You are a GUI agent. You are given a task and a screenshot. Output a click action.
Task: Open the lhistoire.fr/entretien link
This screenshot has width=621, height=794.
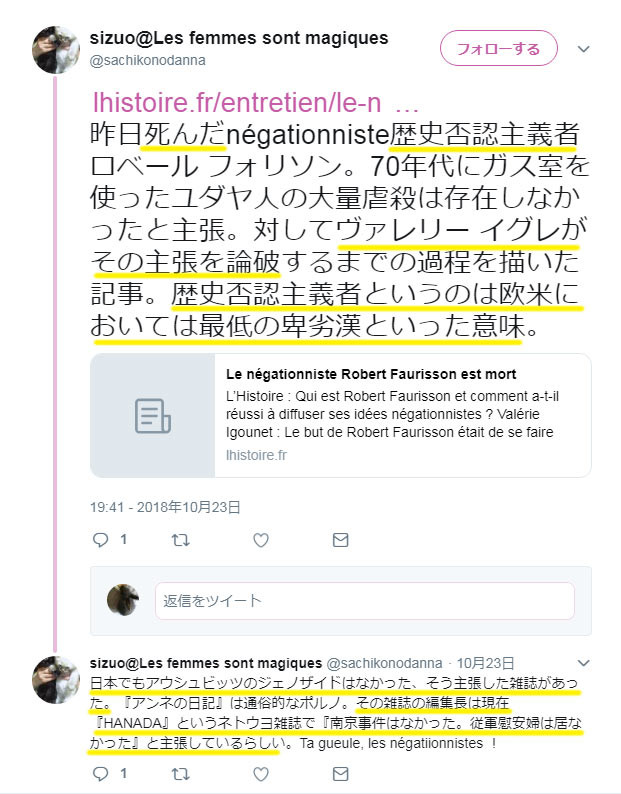pyautogui.click(x=256, y=102)
